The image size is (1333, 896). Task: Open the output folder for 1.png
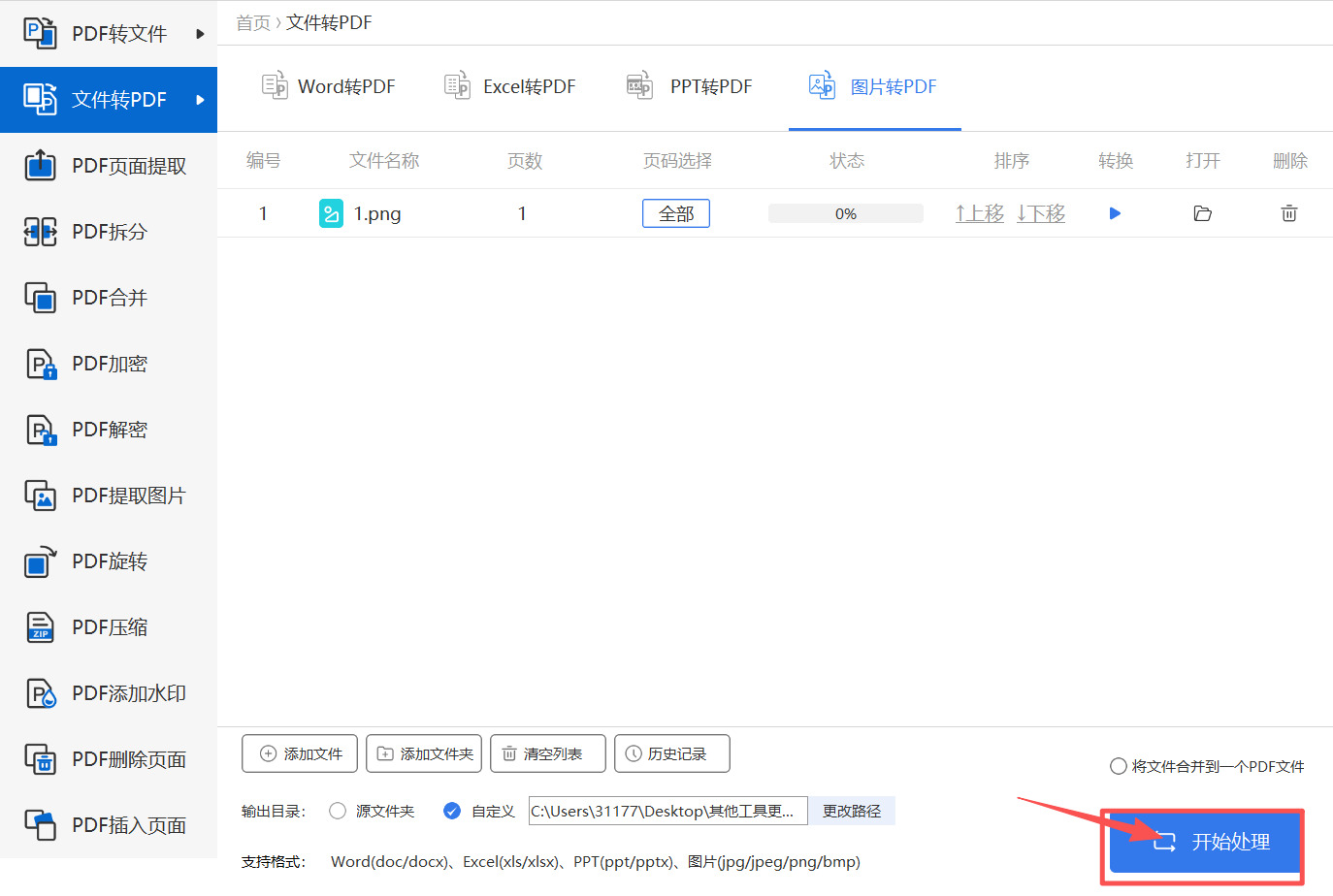click(1202, 212)
